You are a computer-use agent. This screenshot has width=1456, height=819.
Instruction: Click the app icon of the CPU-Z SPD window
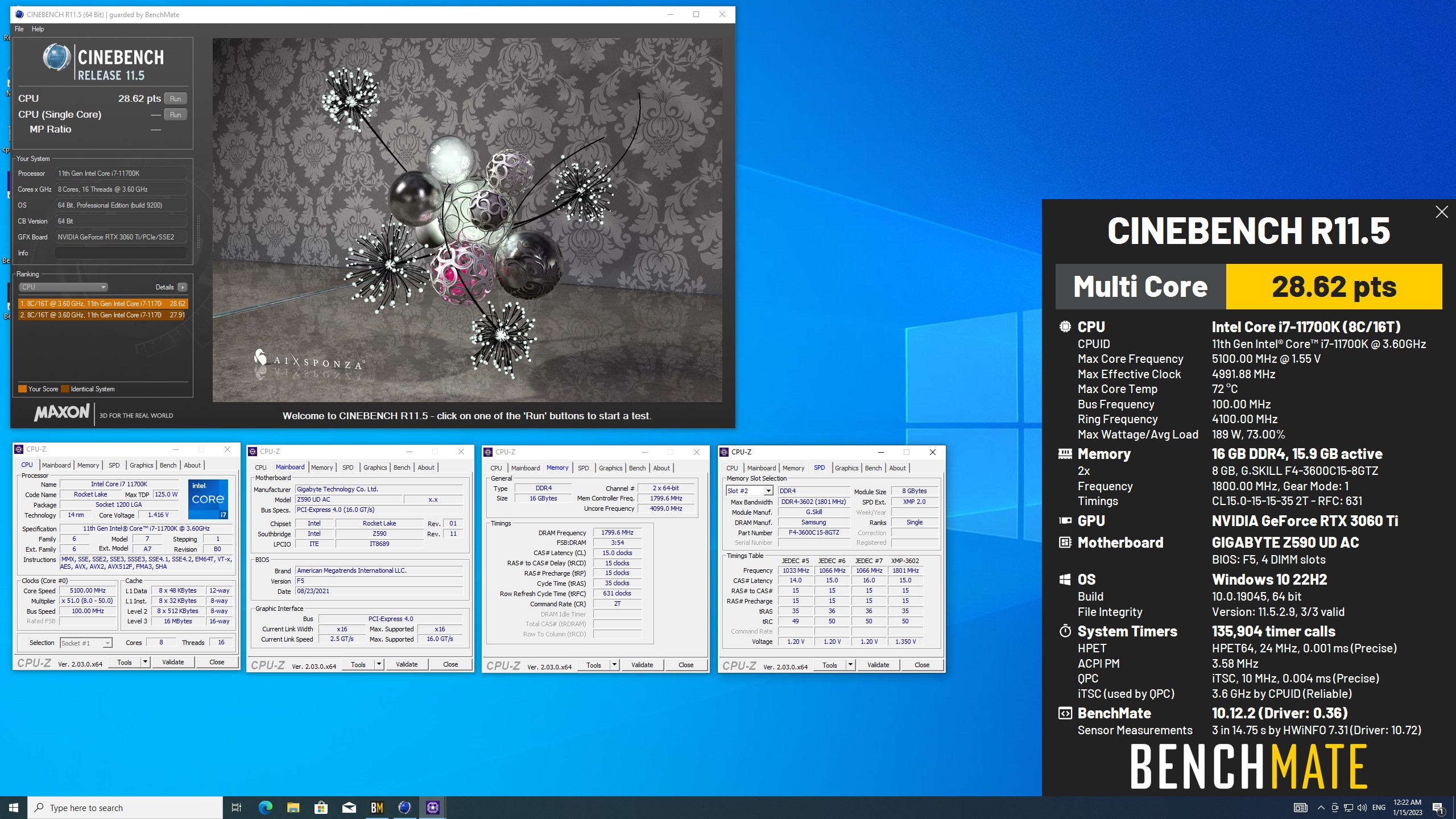click(x=724, y=452)
